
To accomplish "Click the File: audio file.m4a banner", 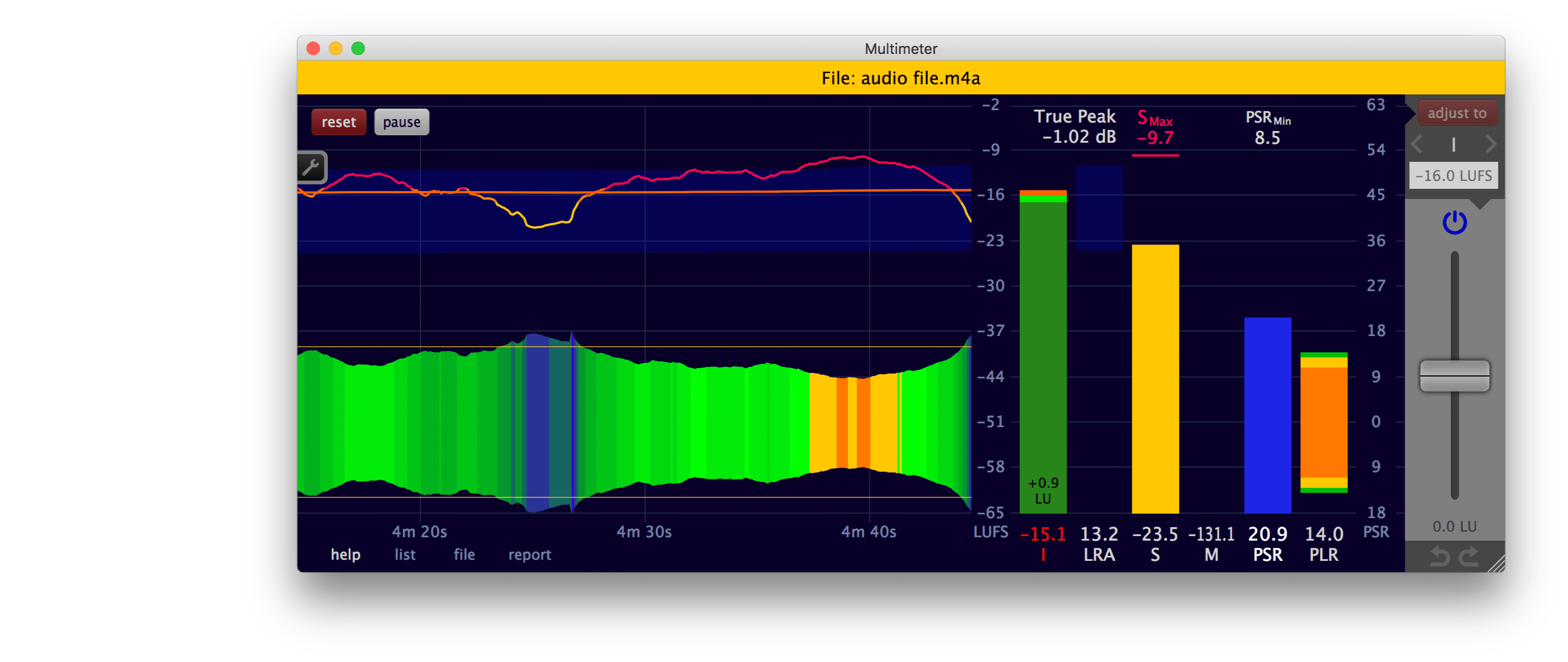I will point(900,78).
